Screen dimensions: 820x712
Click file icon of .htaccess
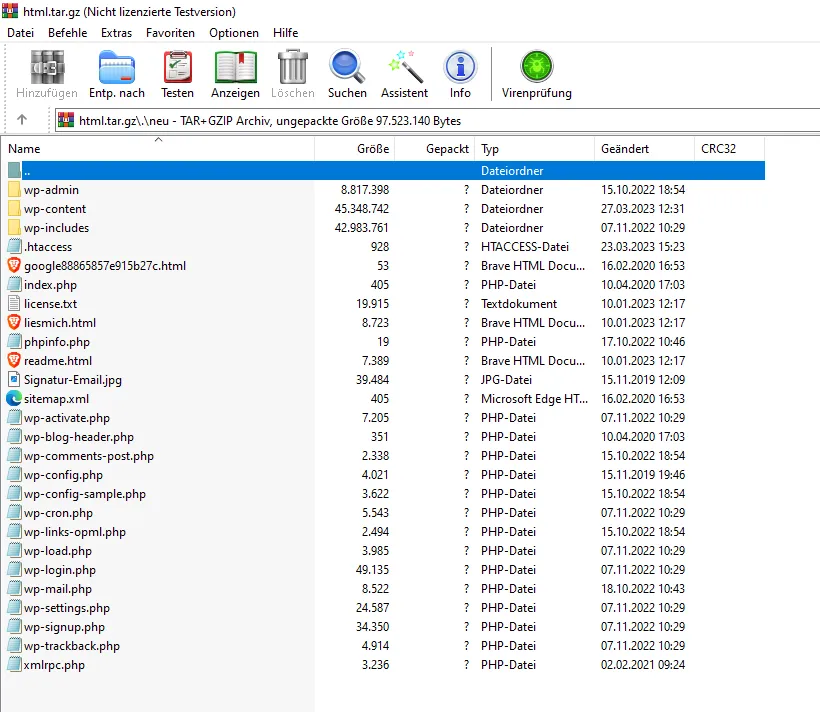15,246
